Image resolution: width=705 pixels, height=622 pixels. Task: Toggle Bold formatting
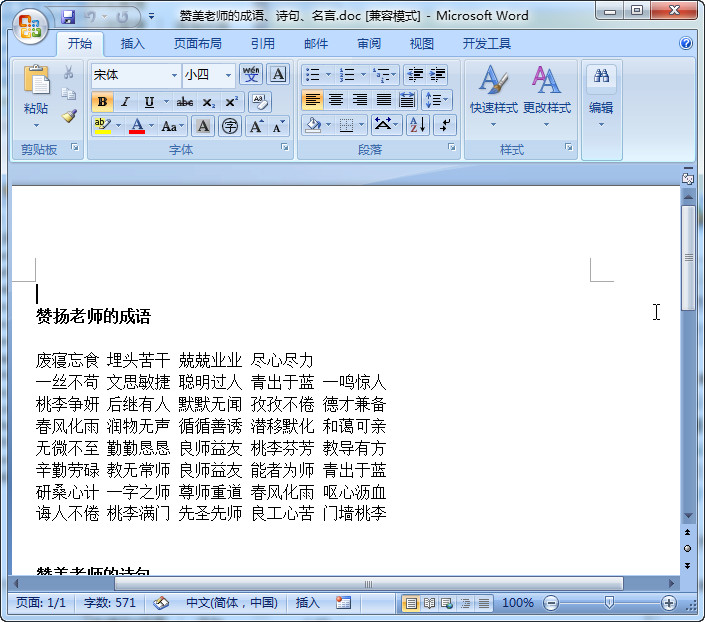(x=102, y=102)
